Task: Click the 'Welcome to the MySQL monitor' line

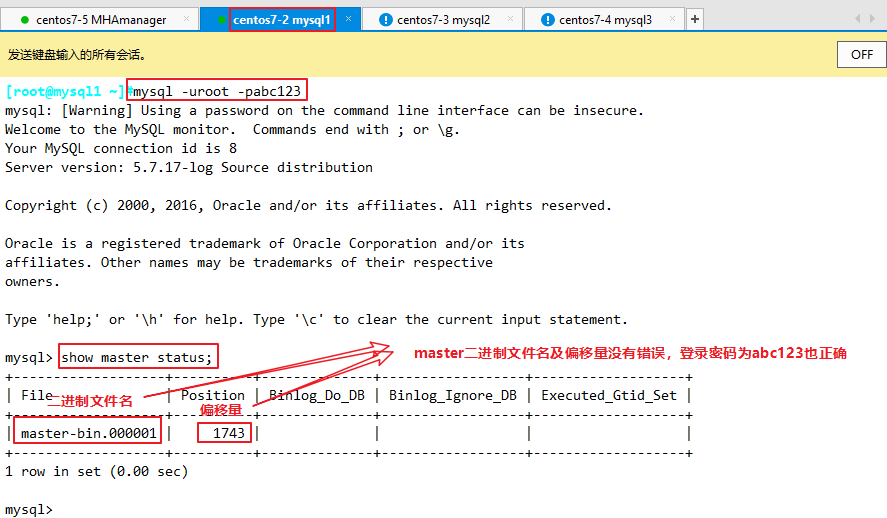Action: 232,130
